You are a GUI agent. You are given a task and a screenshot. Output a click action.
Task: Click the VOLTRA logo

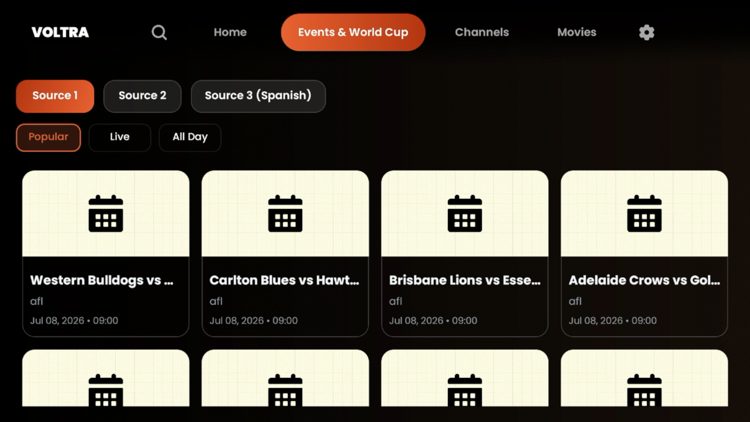tap(60, 32)
